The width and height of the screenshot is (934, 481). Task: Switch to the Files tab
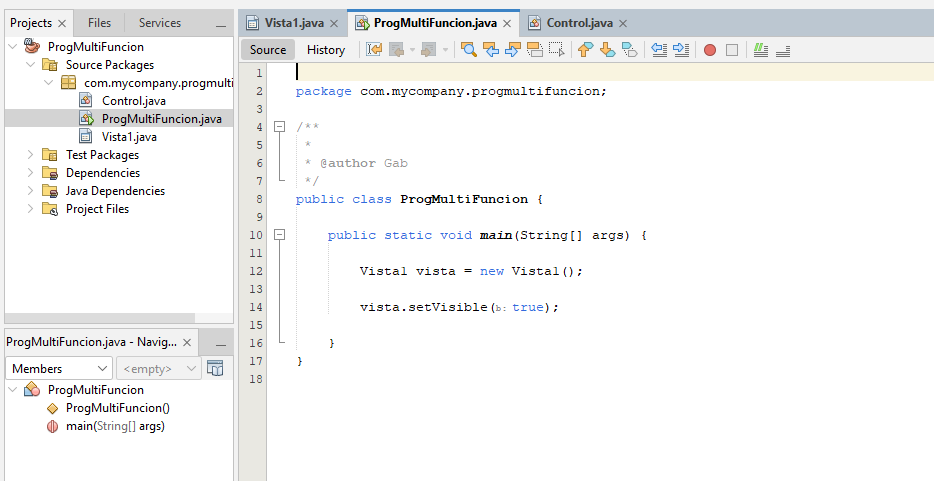pyautogui.click(x=99, y=23)
